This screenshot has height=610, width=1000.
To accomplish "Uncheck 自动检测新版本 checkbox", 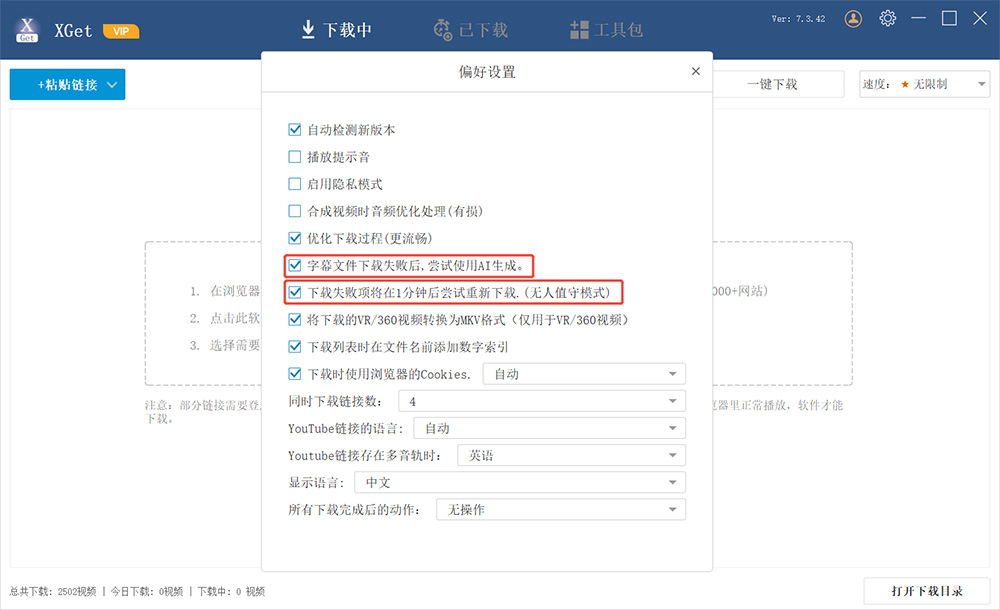I will click(294, 130).
